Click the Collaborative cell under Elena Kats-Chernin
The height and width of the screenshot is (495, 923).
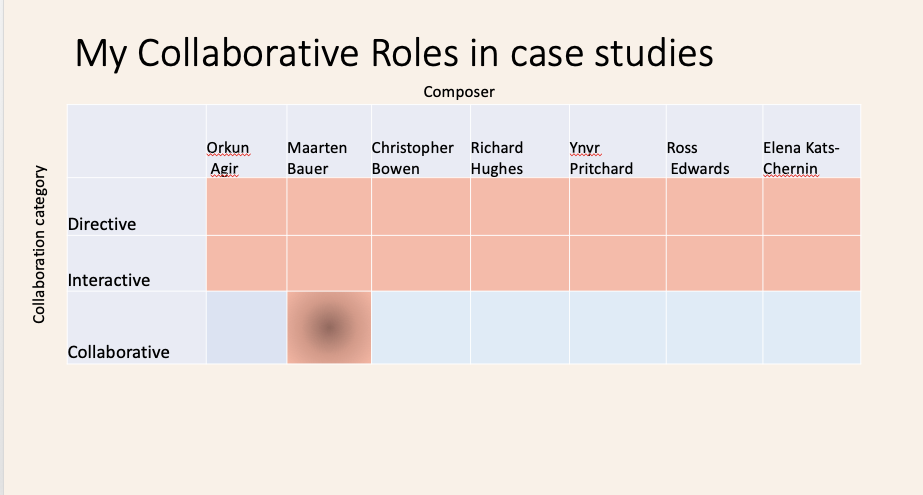(811, 327)
